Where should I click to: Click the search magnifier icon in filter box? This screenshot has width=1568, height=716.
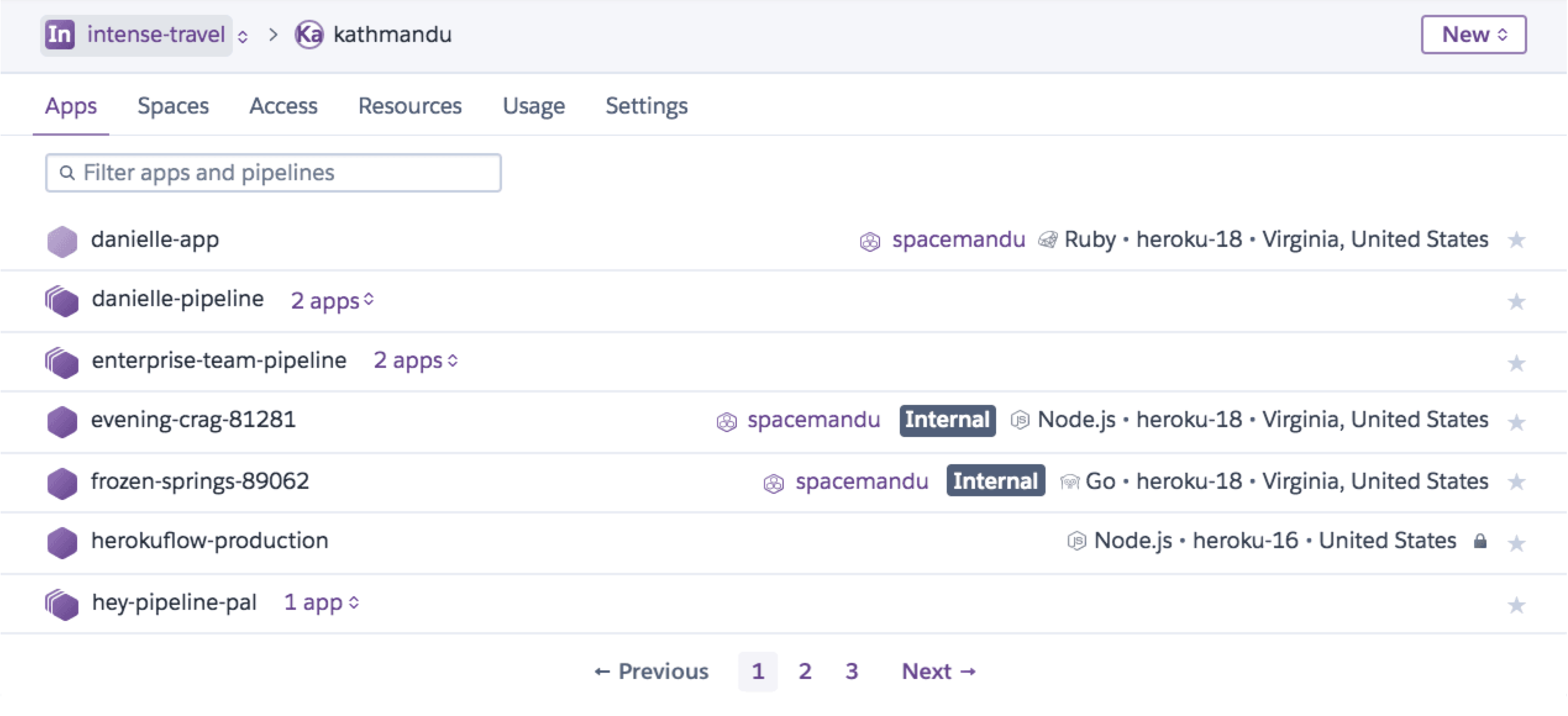67,173
